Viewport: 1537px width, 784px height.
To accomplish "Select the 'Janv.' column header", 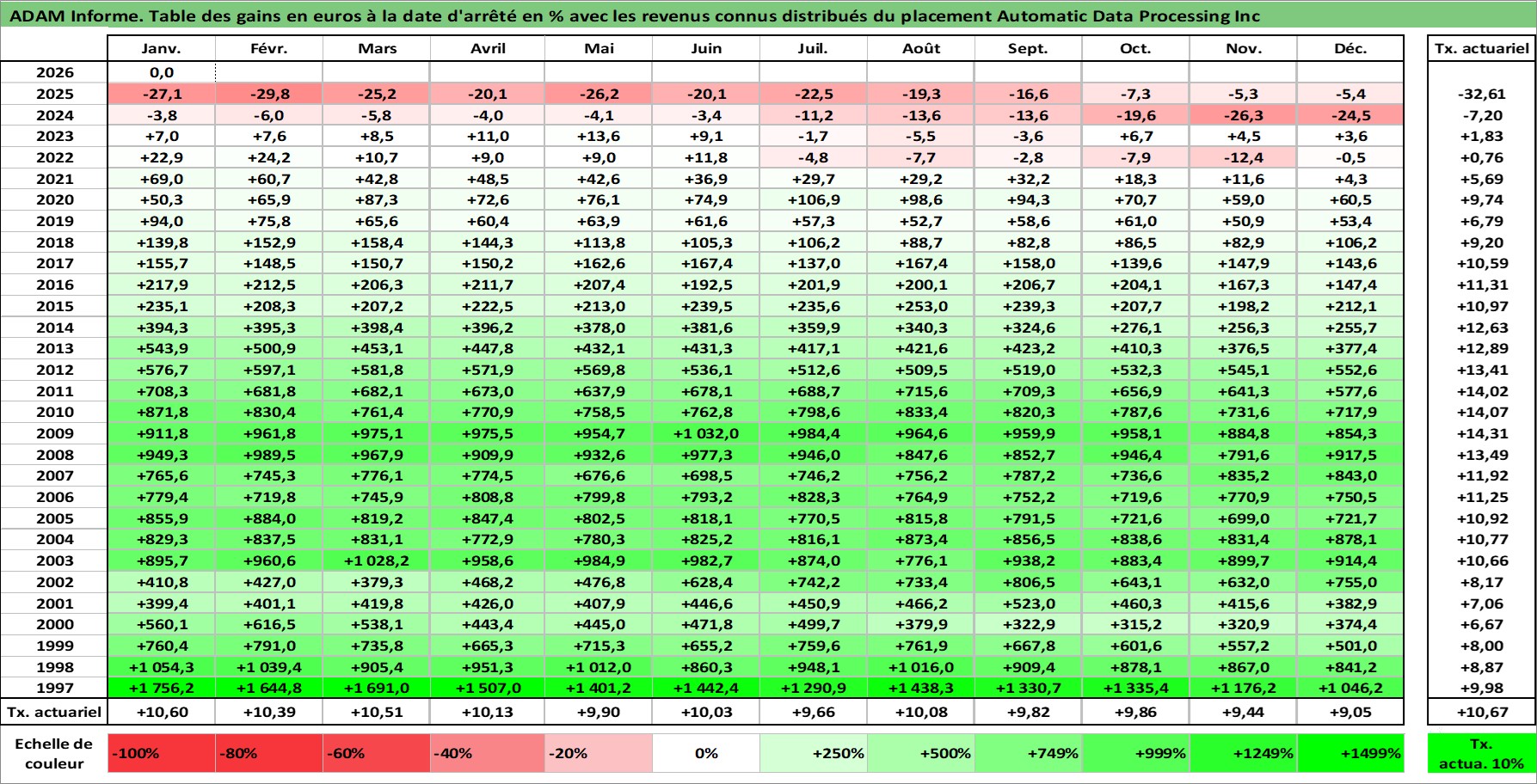I will tap(162, 48).
